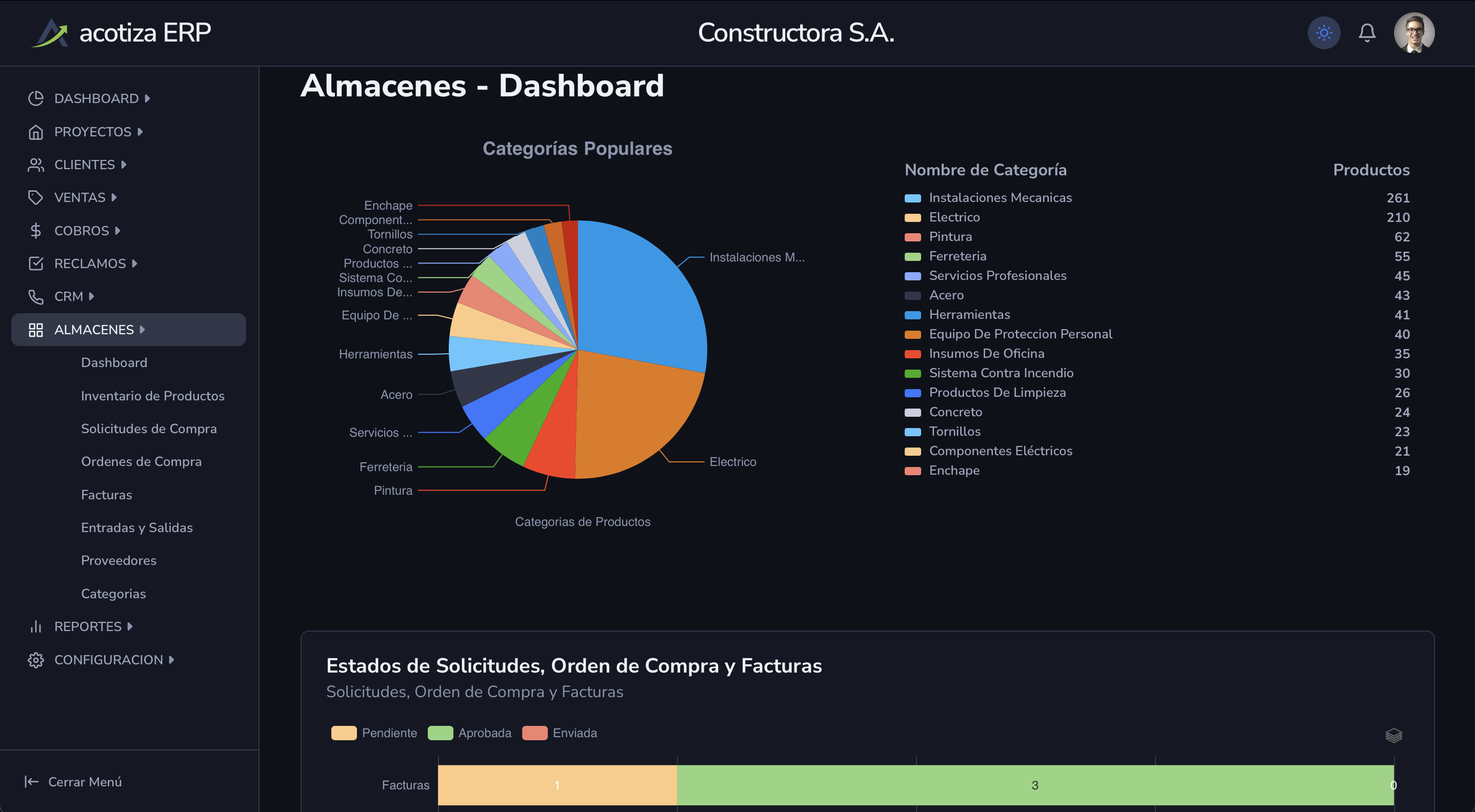The height and width of the screenshot is (812, 1475).
Task: Click the Electrico color swatch in the legend
Action: pos(912,217)
